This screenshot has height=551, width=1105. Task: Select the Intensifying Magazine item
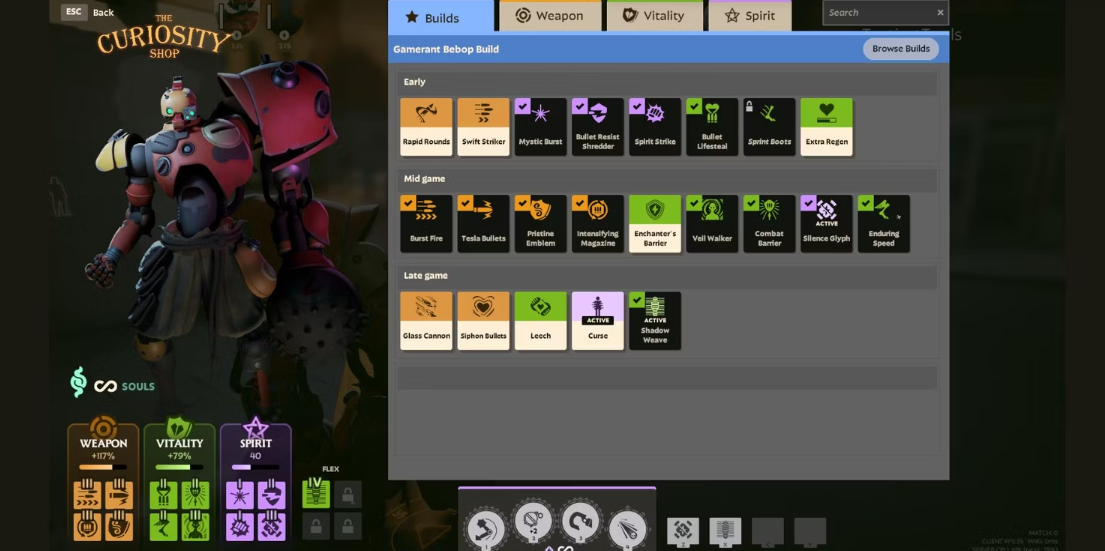598,223
